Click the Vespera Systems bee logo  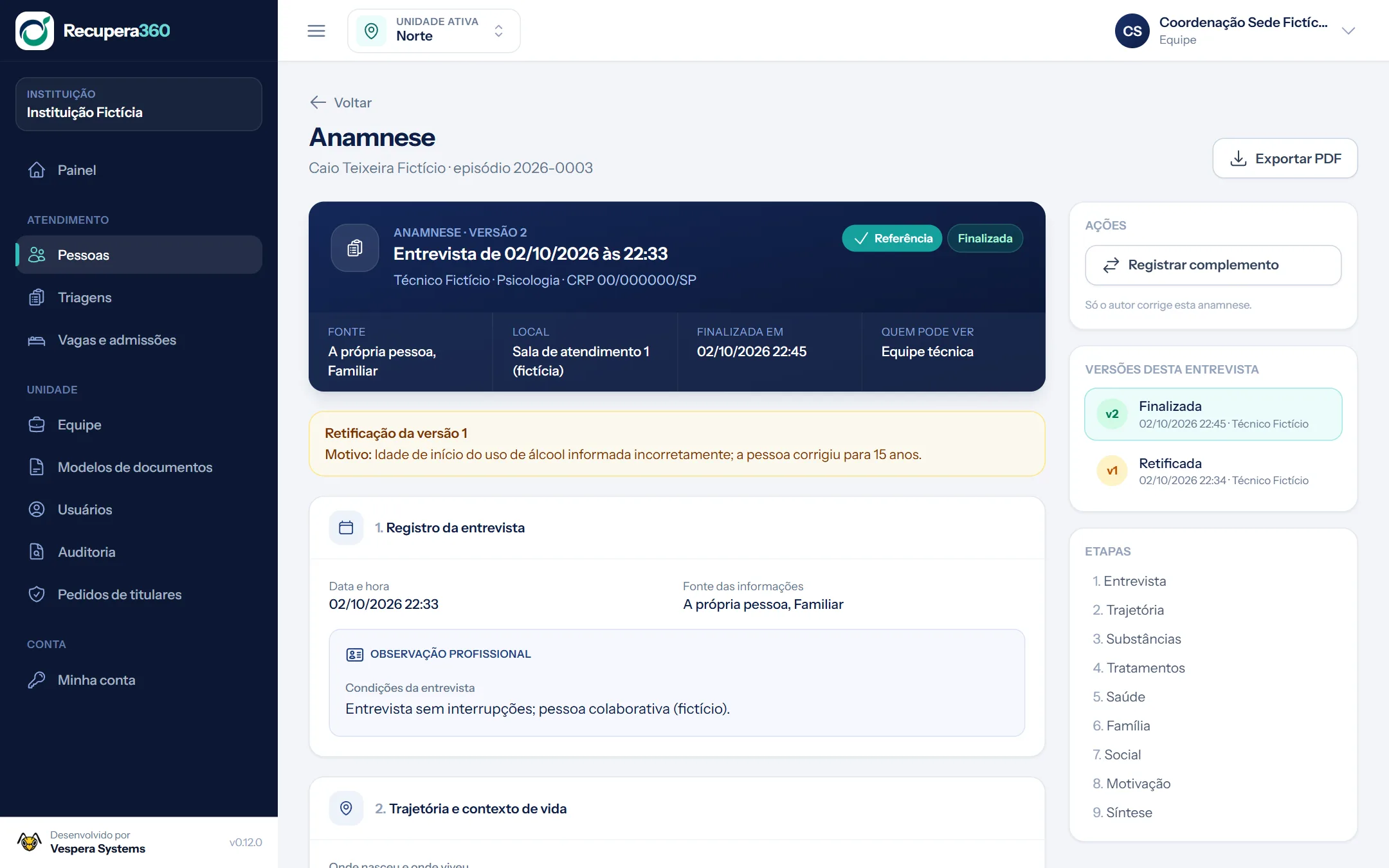click(29, 842)
